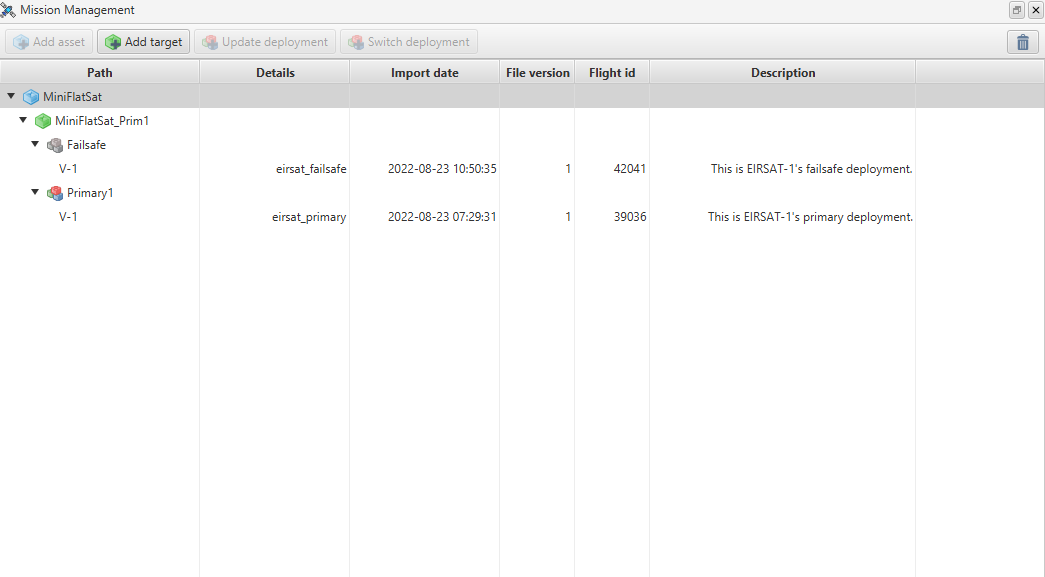Click the Mission Management satellite title icon
This screenshot has width=1045, height=577.
point(8,10)
